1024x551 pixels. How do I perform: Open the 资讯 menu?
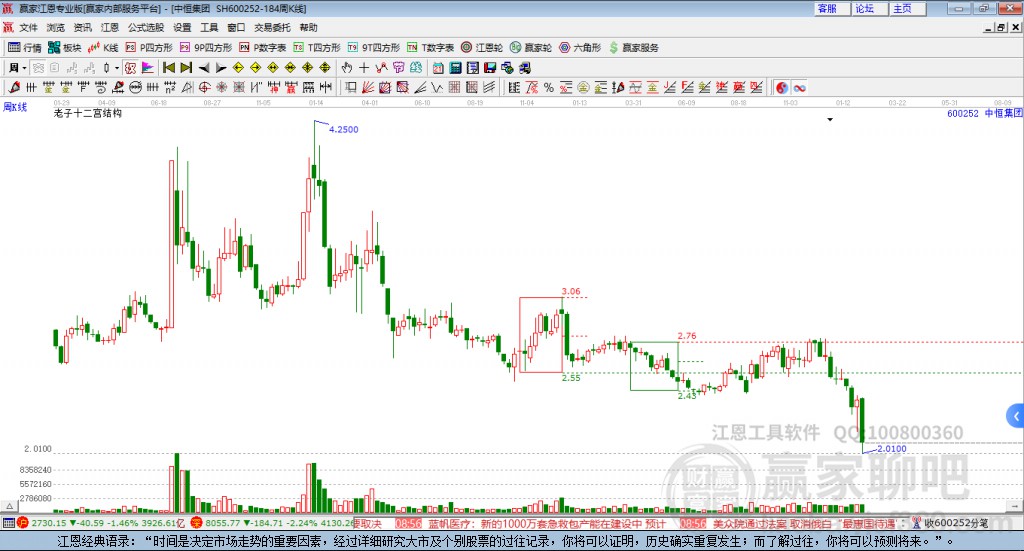[83, 27]
